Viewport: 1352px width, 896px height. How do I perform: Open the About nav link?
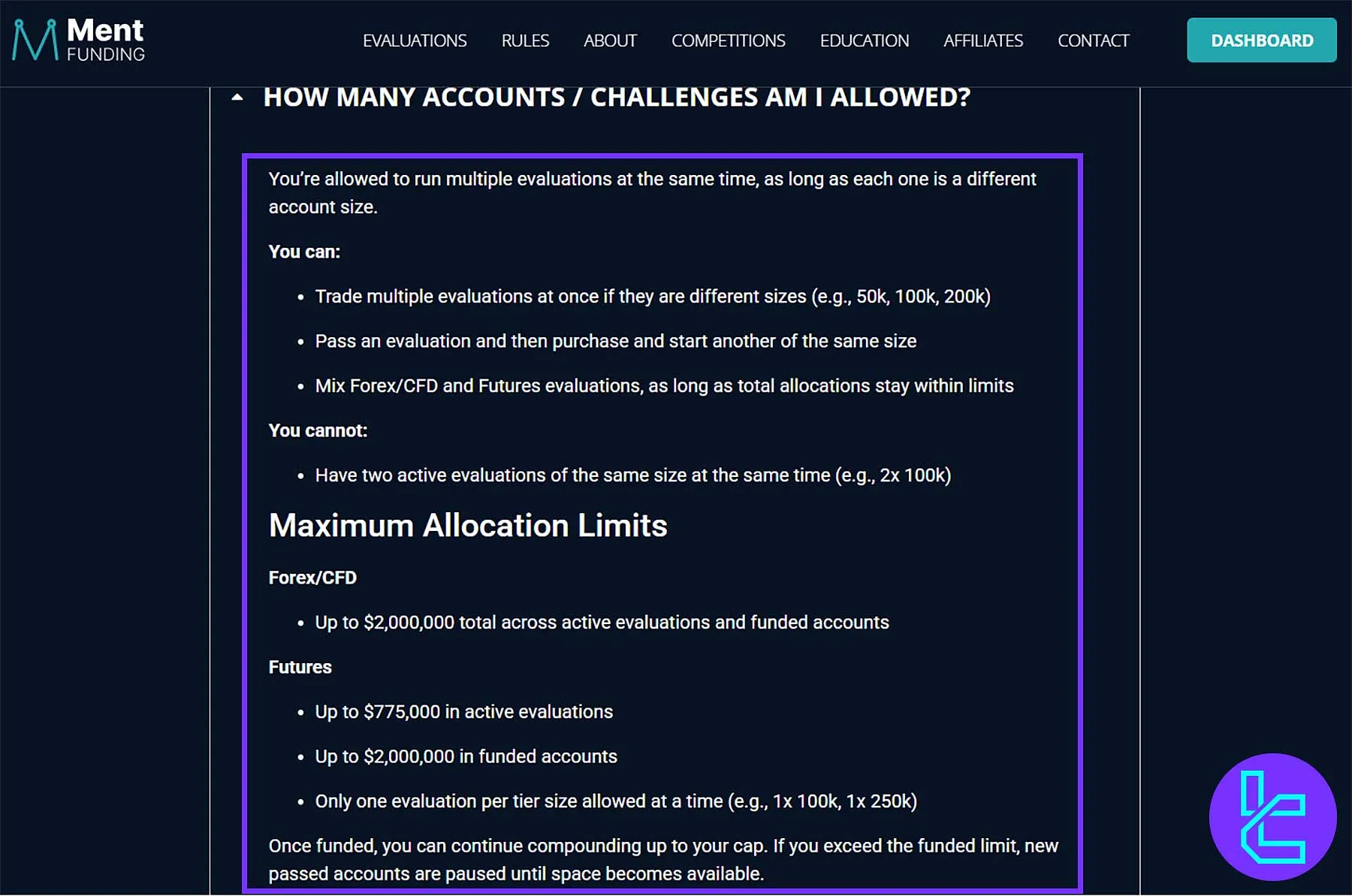[610, 41]
